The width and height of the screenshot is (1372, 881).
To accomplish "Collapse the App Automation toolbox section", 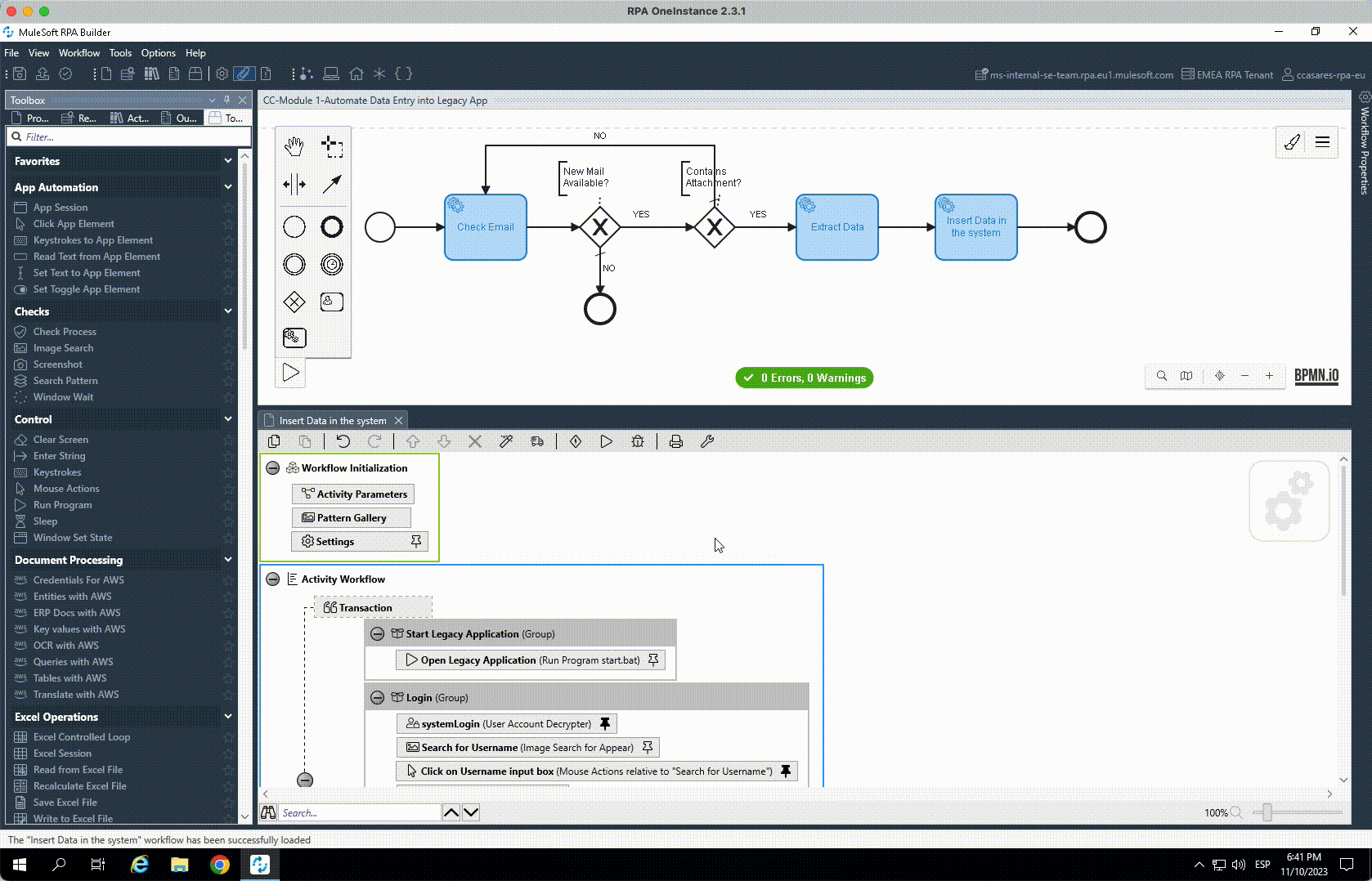I will [227, 187].
